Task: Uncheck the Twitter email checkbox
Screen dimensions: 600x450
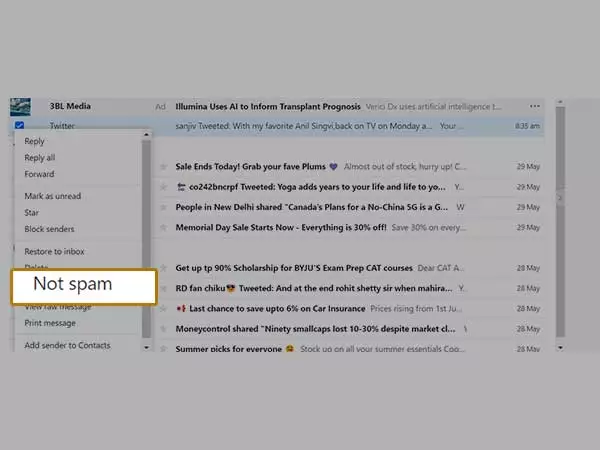Action: click(x=20, y=125)
